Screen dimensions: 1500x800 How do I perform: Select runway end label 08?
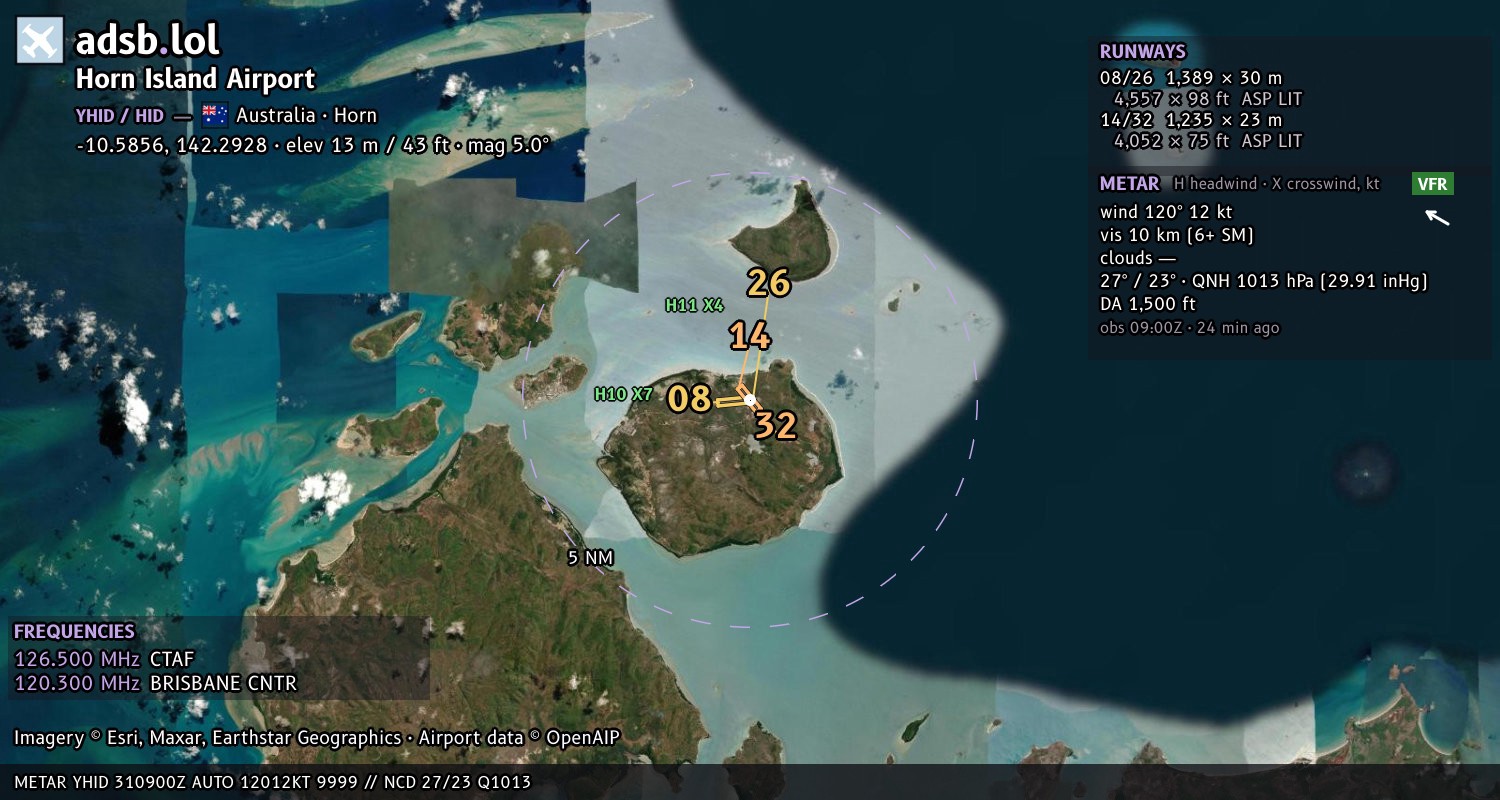click(x=689, y=399)
